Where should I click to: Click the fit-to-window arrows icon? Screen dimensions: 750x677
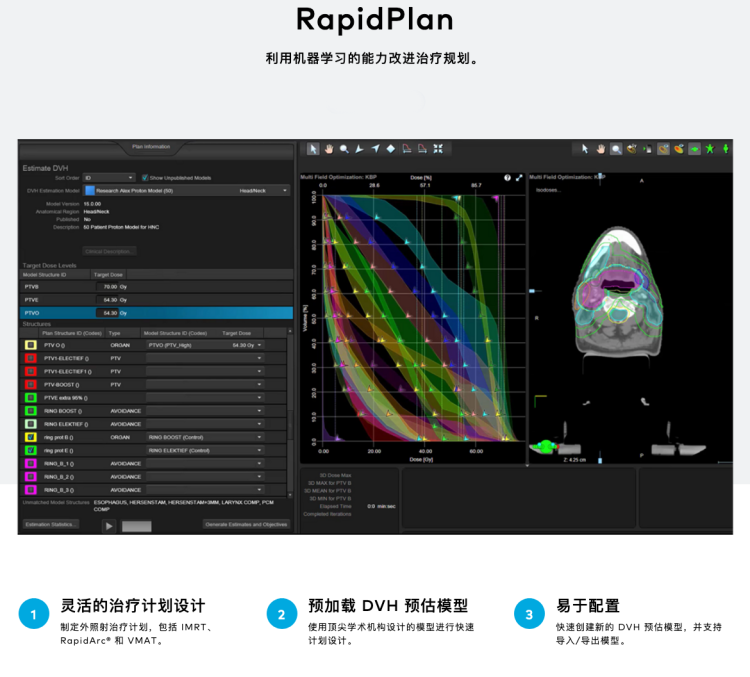click(x=438, y=149)
